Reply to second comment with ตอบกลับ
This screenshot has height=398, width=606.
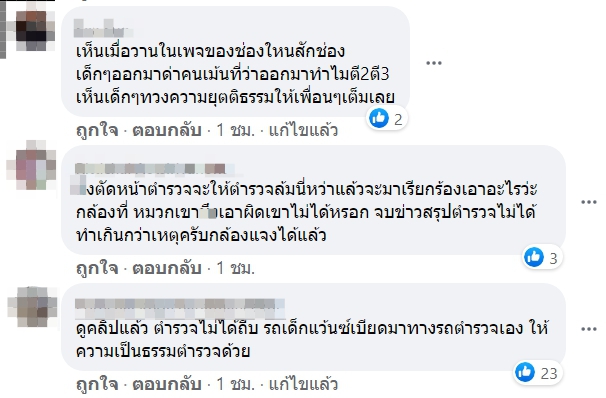tap(167, 268)
